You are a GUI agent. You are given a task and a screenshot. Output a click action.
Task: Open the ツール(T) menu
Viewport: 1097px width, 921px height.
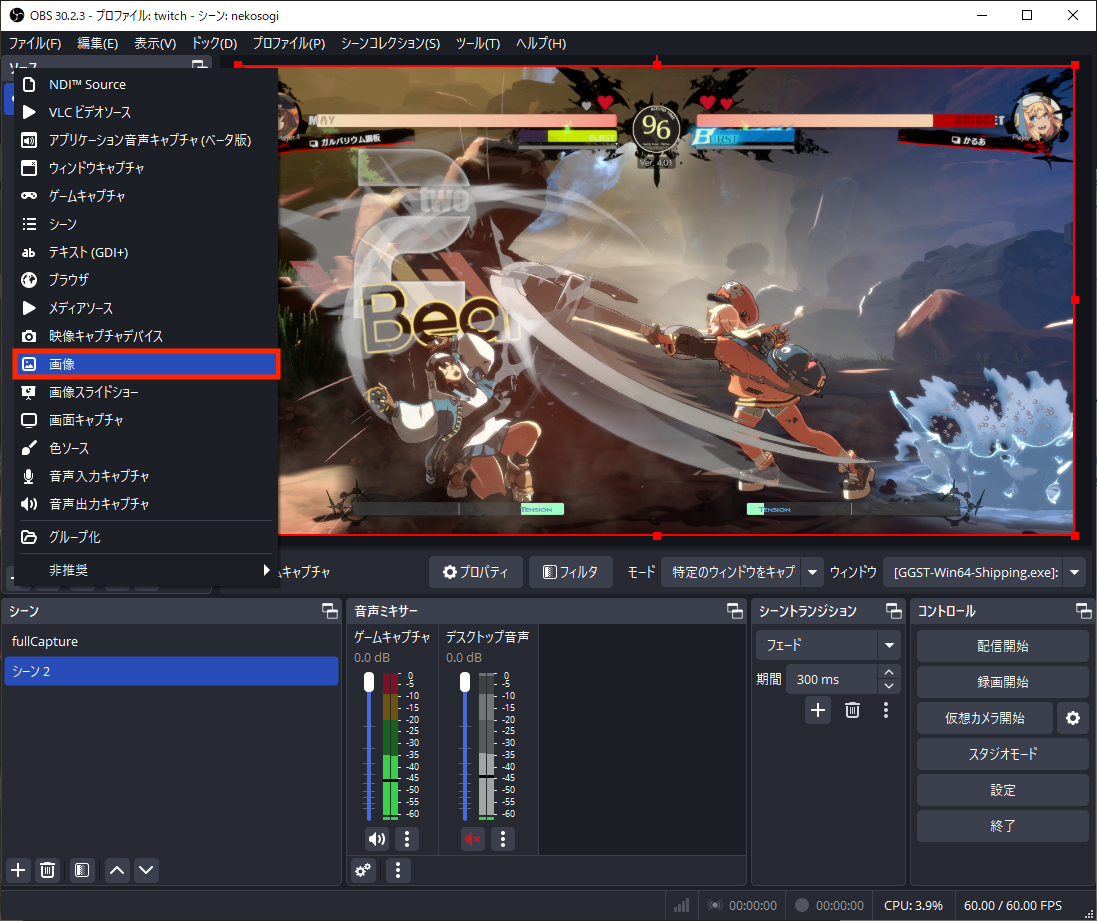tap(477, 43)
